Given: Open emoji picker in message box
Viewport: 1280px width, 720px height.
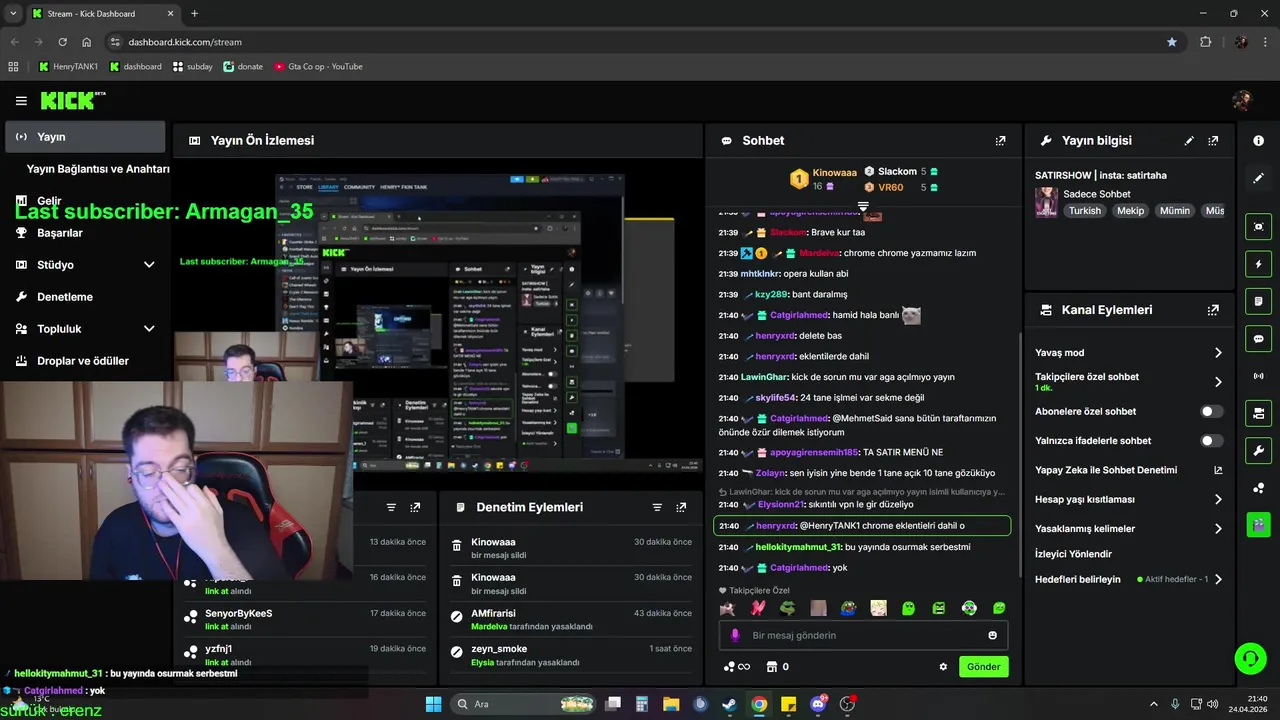Looking at the screenshot, I should [x=992, y=635].
